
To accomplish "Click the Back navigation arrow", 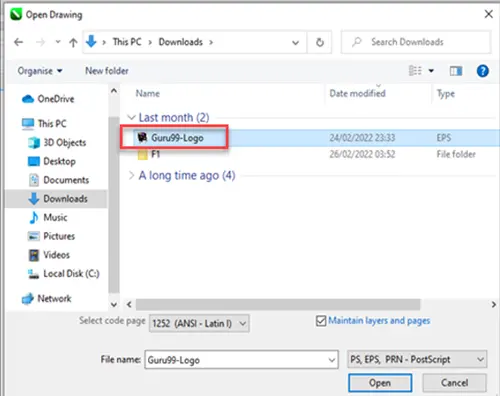I will pos(19,42).
